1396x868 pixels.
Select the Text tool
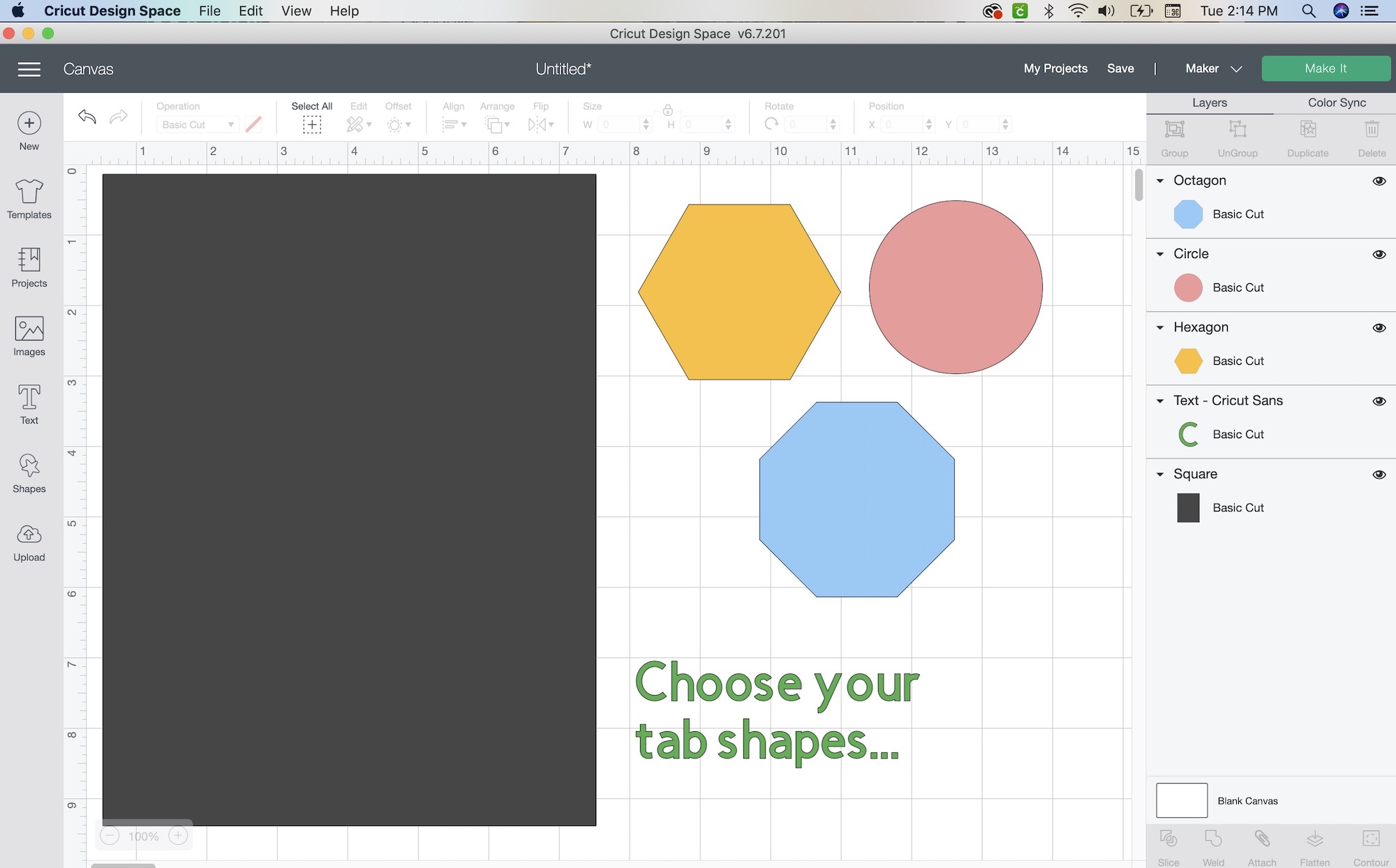[x=29, y=405]
